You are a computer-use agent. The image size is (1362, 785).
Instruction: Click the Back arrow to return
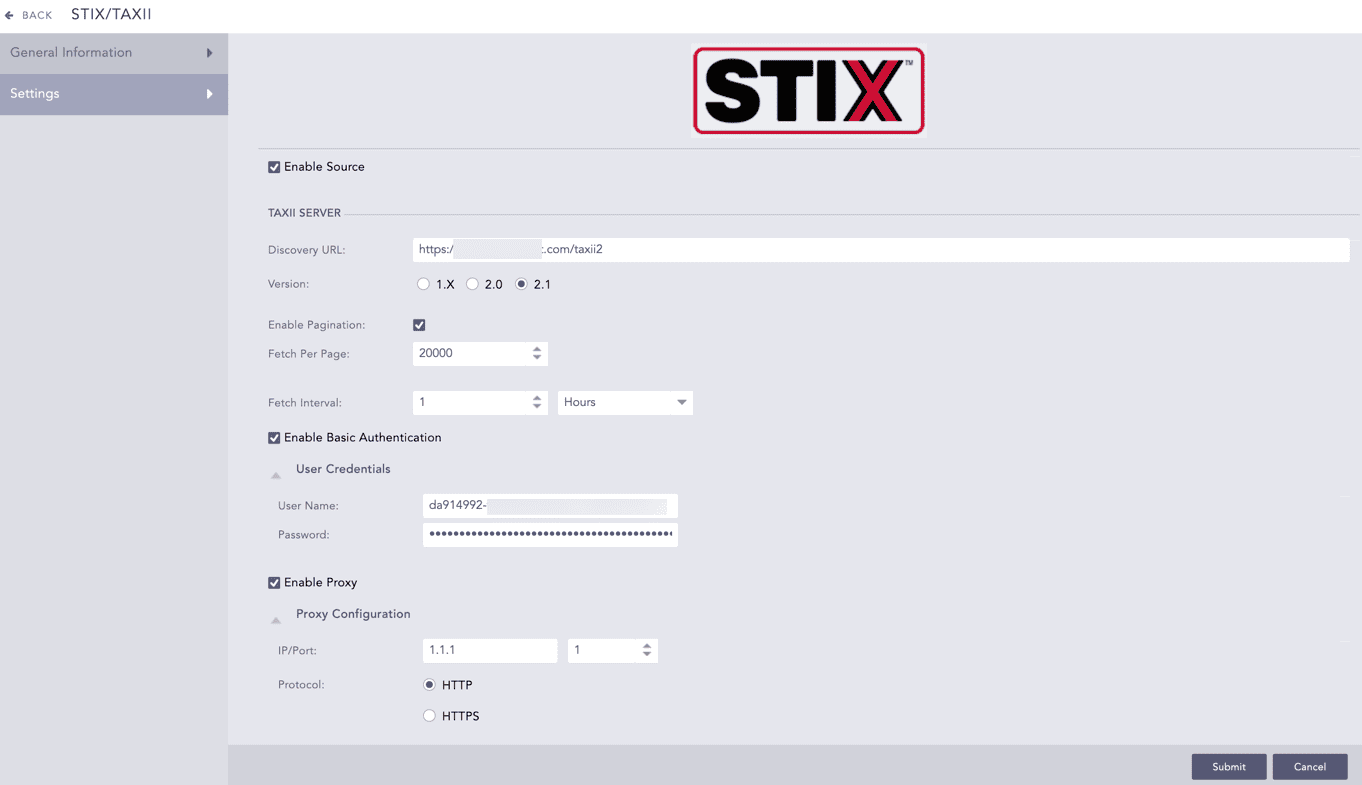[11, 14]
